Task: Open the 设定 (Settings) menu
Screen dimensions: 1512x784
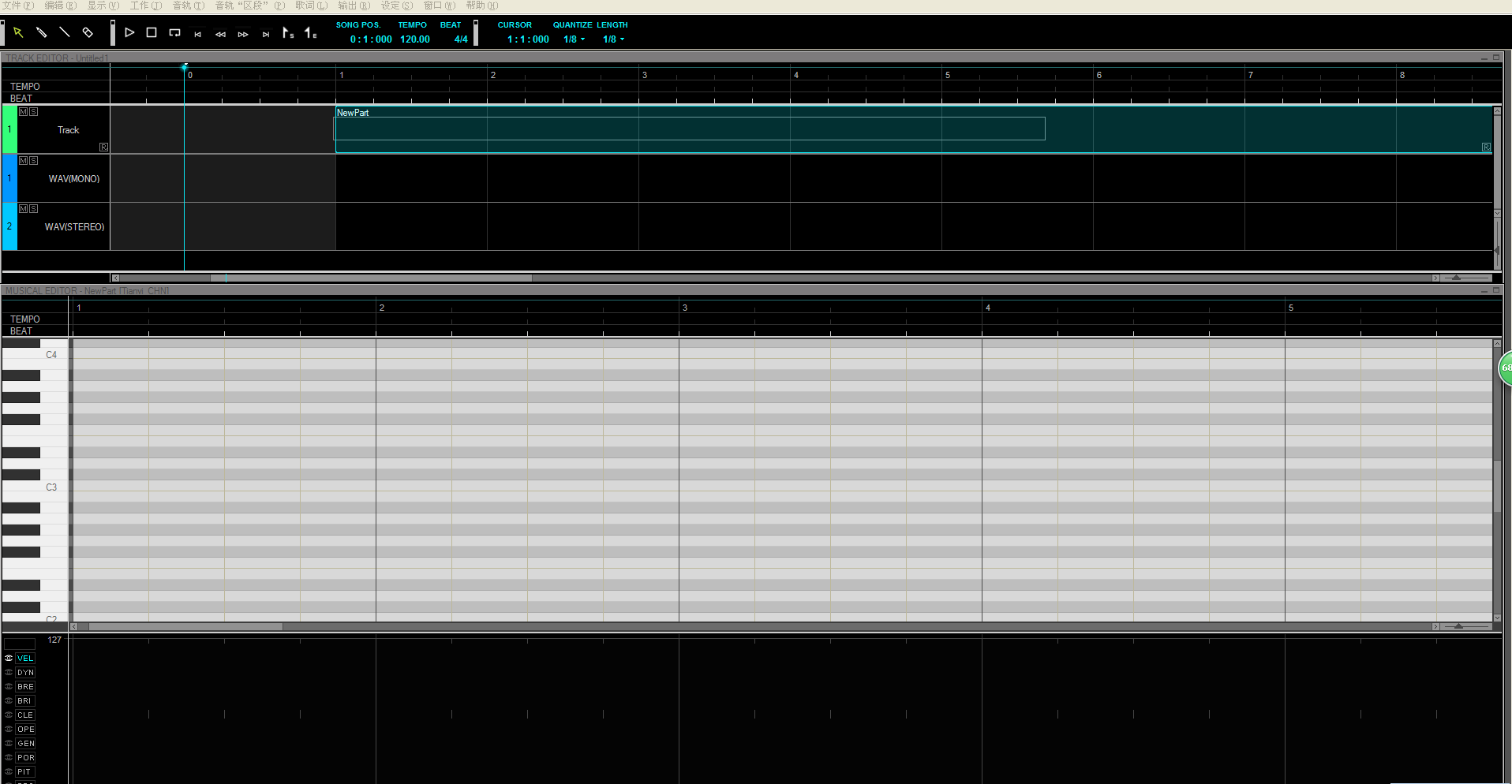Action: click(x=396, y=6)
